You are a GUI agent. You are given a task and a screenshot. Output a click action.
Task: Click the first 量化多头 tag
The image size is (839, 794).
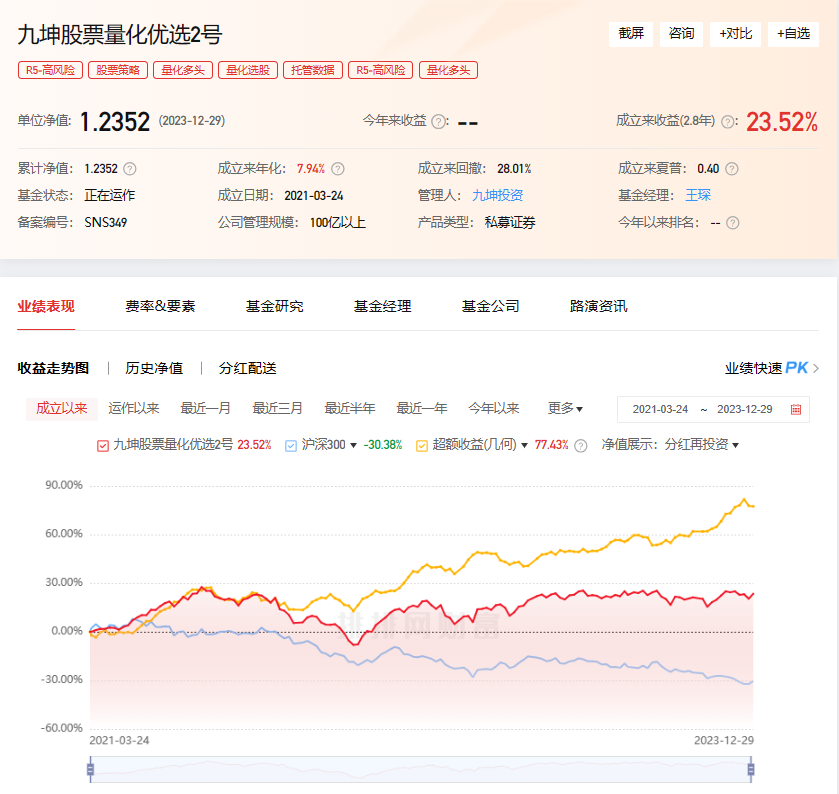click(183, 70)
